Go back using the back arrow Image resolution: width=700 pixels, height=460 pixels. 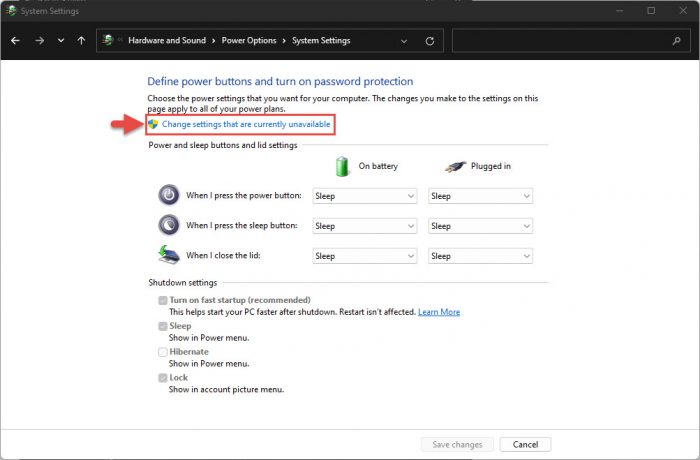[x=16, y=41]
